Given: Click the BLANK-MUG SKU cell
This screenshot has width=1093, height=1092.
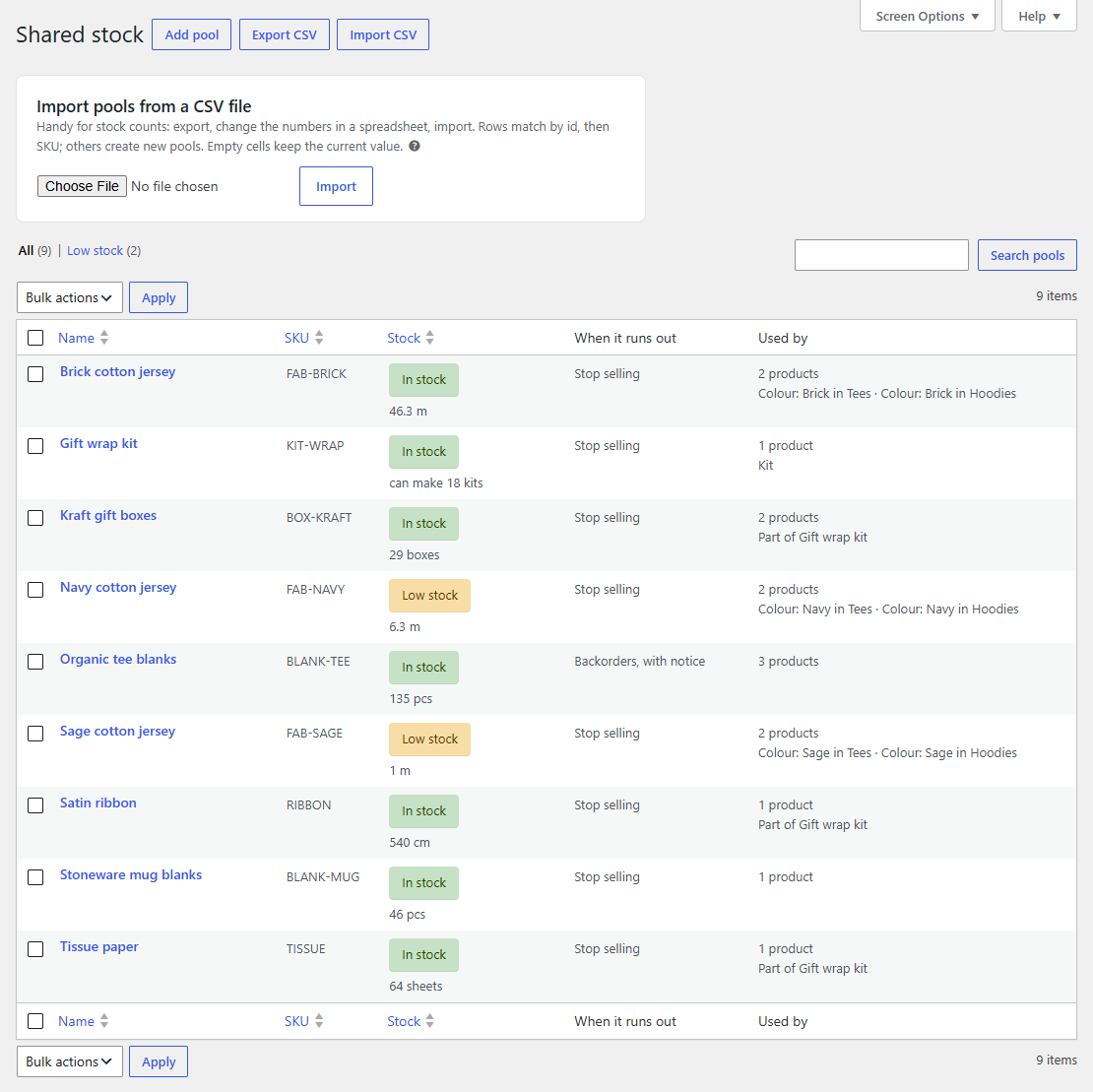Looking at the screenshot, I should pos(323,876).
